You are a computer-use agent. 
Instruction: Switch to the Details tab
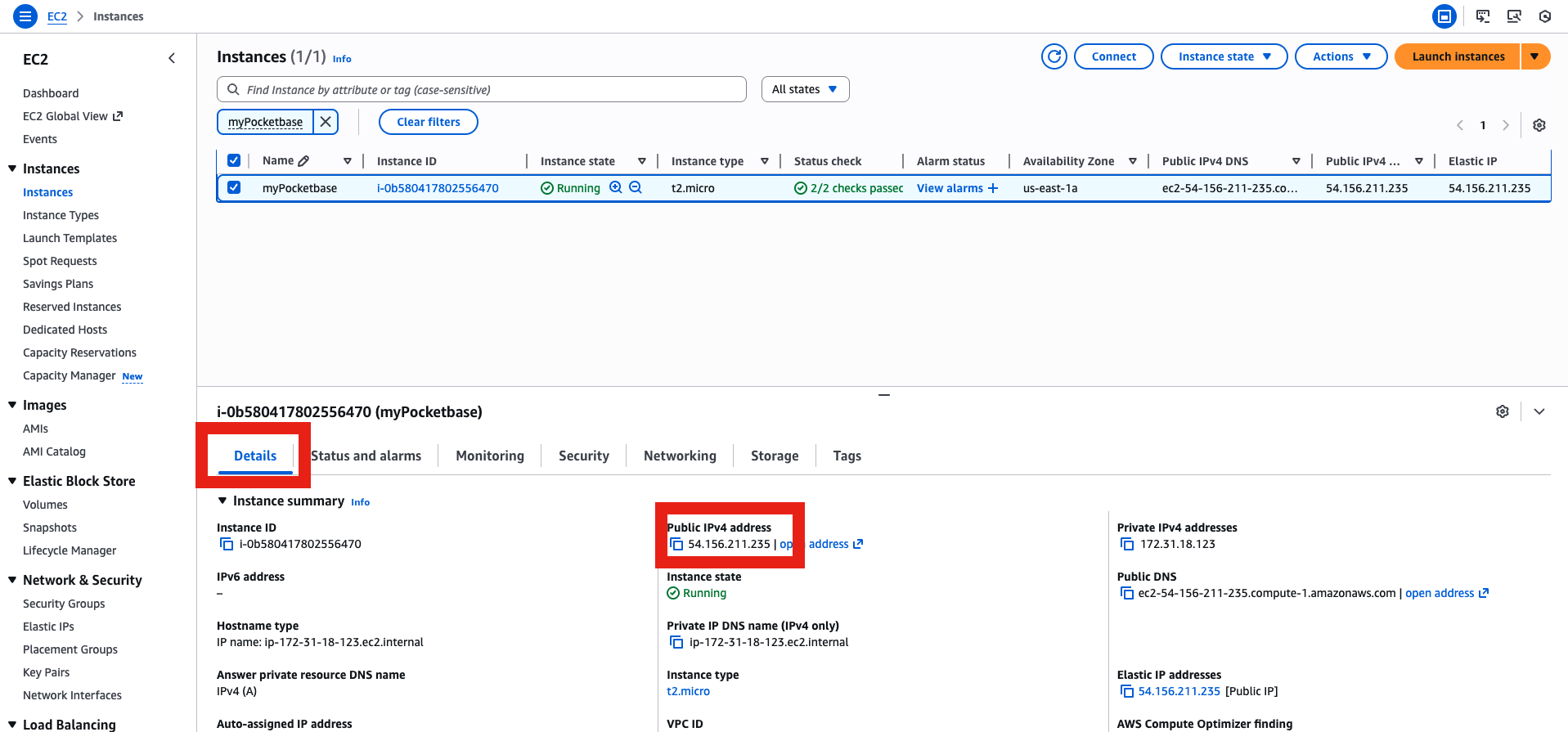255,456
